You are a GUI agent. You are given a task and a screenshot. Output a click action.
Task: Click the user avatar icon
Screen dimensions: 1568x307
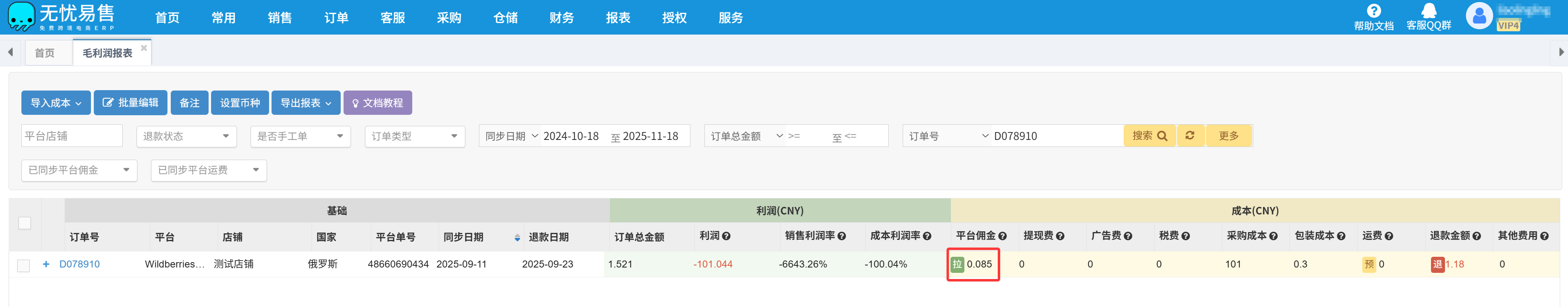pyautogui.click(x=1479, y=16)
